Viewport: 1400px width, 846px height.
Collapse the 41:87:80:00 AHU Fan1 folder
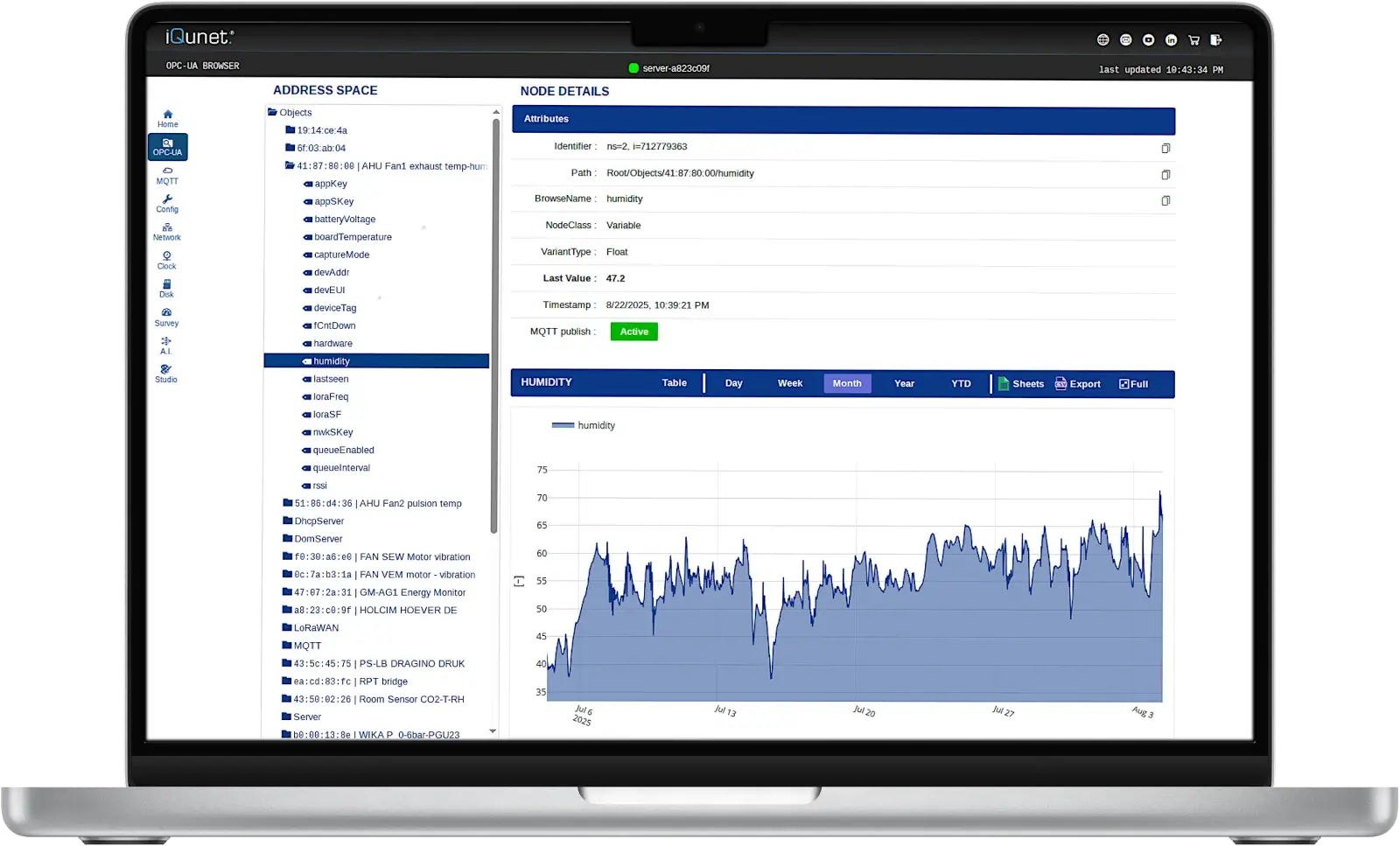tap(290, 166)
